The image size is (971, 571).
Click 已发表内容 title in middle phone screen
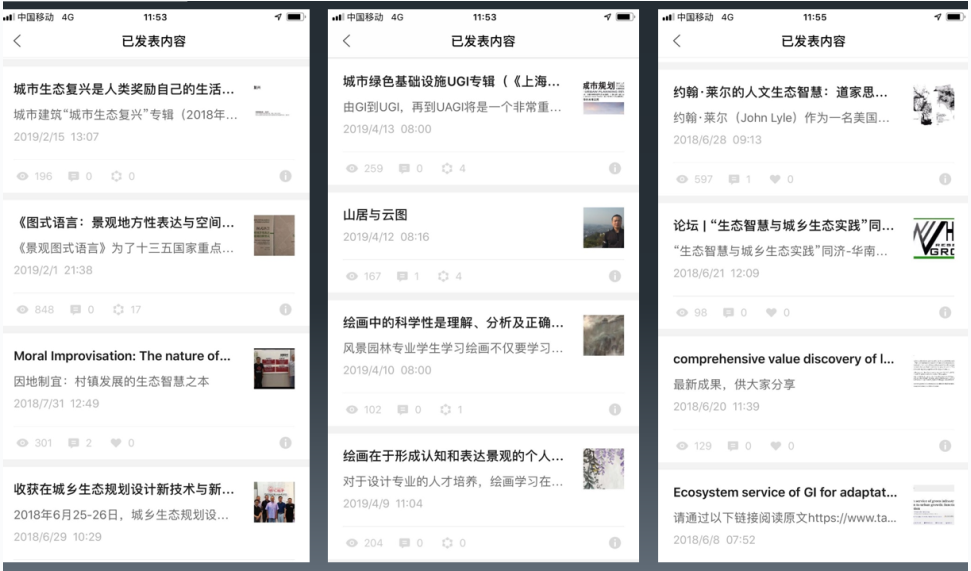[x=483, y=41]
